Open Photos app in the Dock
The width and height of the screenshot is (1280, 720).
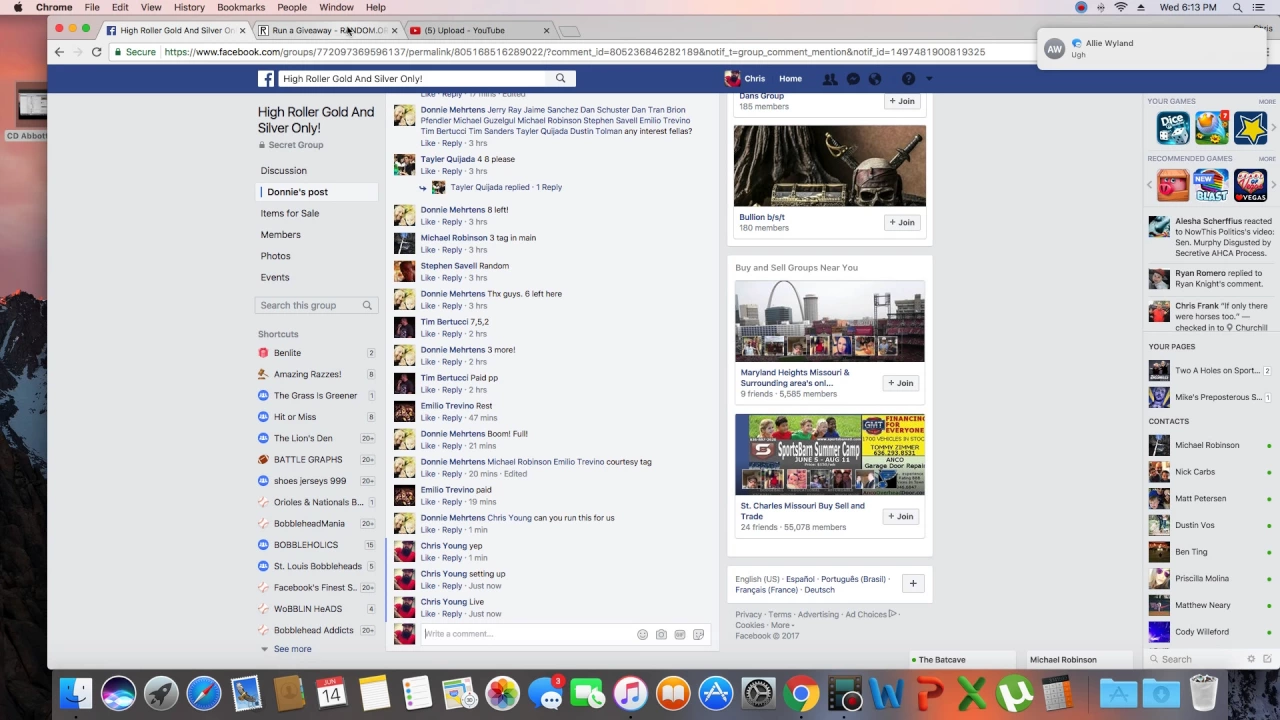point(502,693)
